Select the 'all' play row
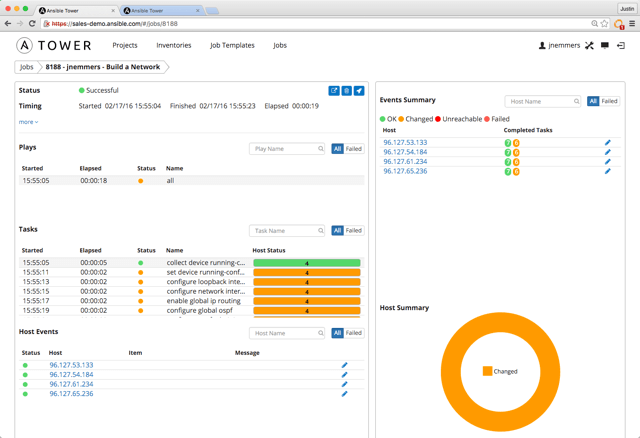 click(x=191, y=180)
